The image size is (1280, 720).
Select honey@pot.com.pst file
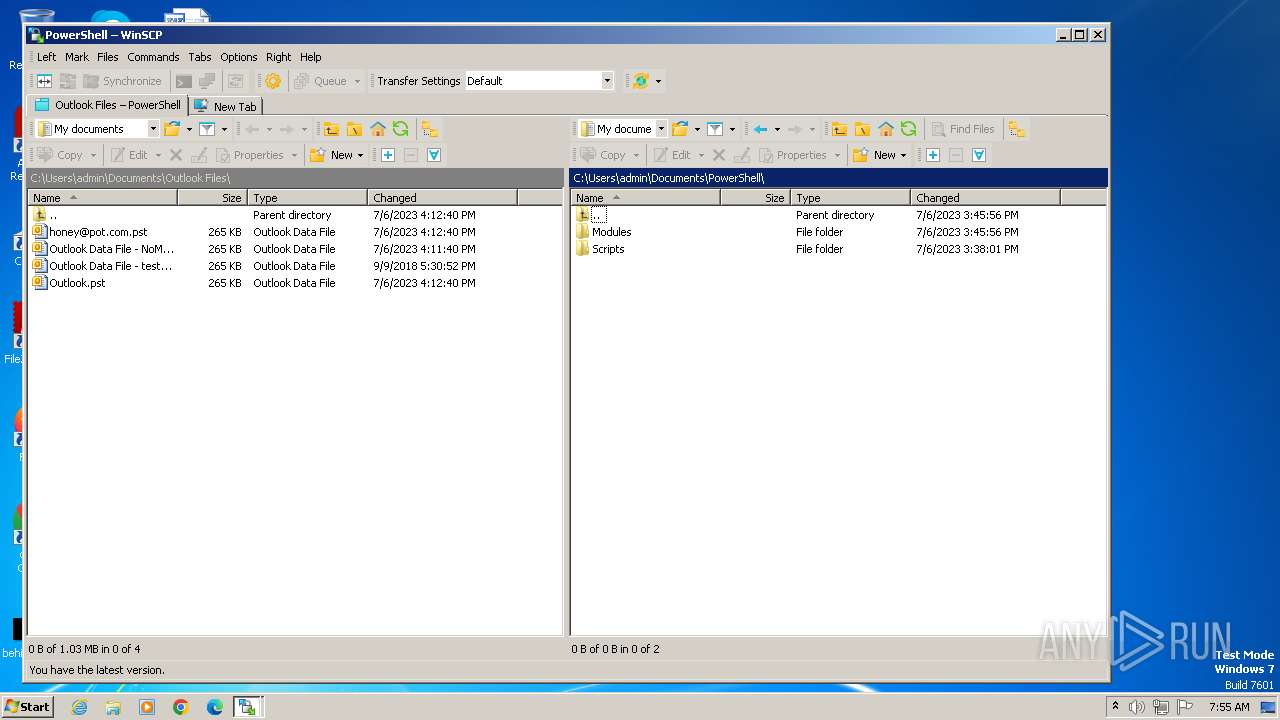[x=98, y=232]
